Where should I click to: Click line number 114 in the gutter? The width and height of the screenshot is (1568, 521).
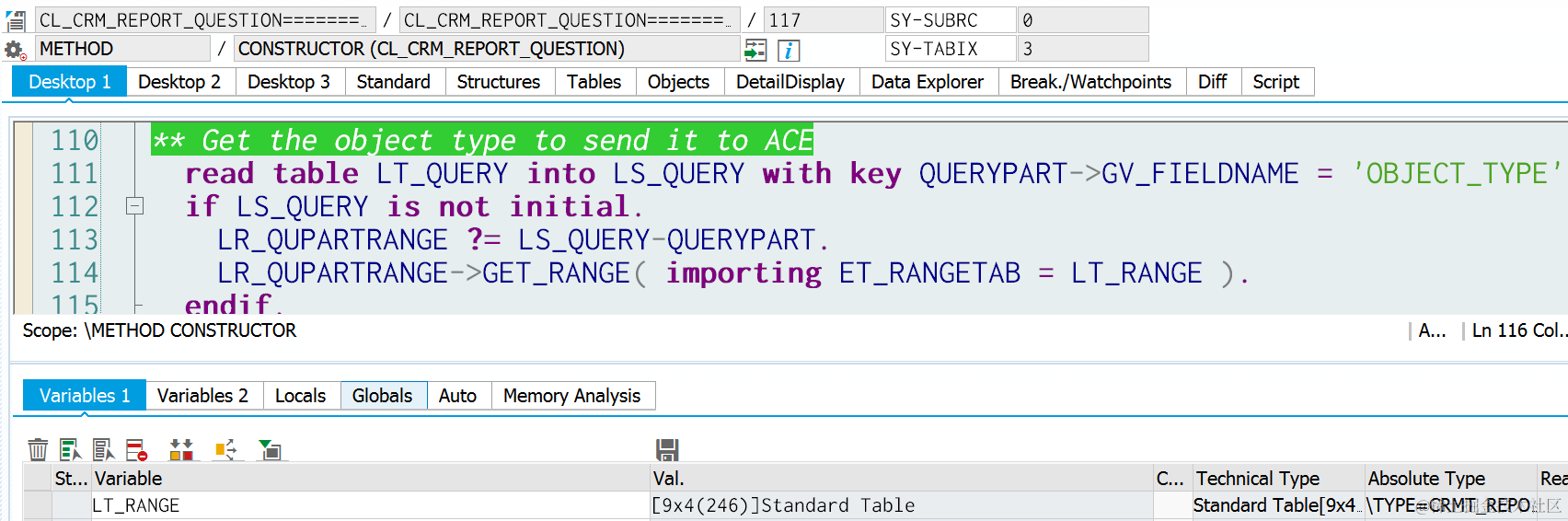point(75,272)
